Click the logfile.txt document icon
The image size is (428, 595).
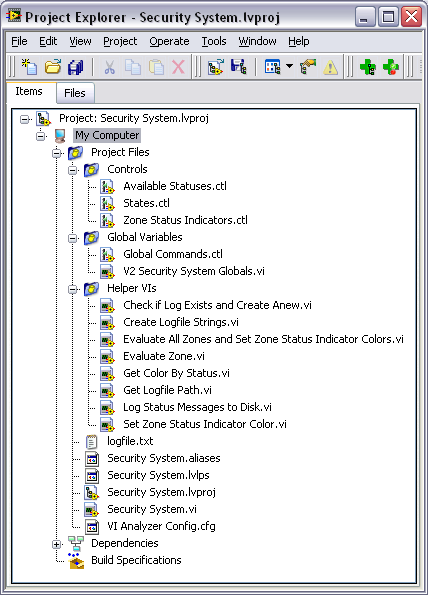91,441
